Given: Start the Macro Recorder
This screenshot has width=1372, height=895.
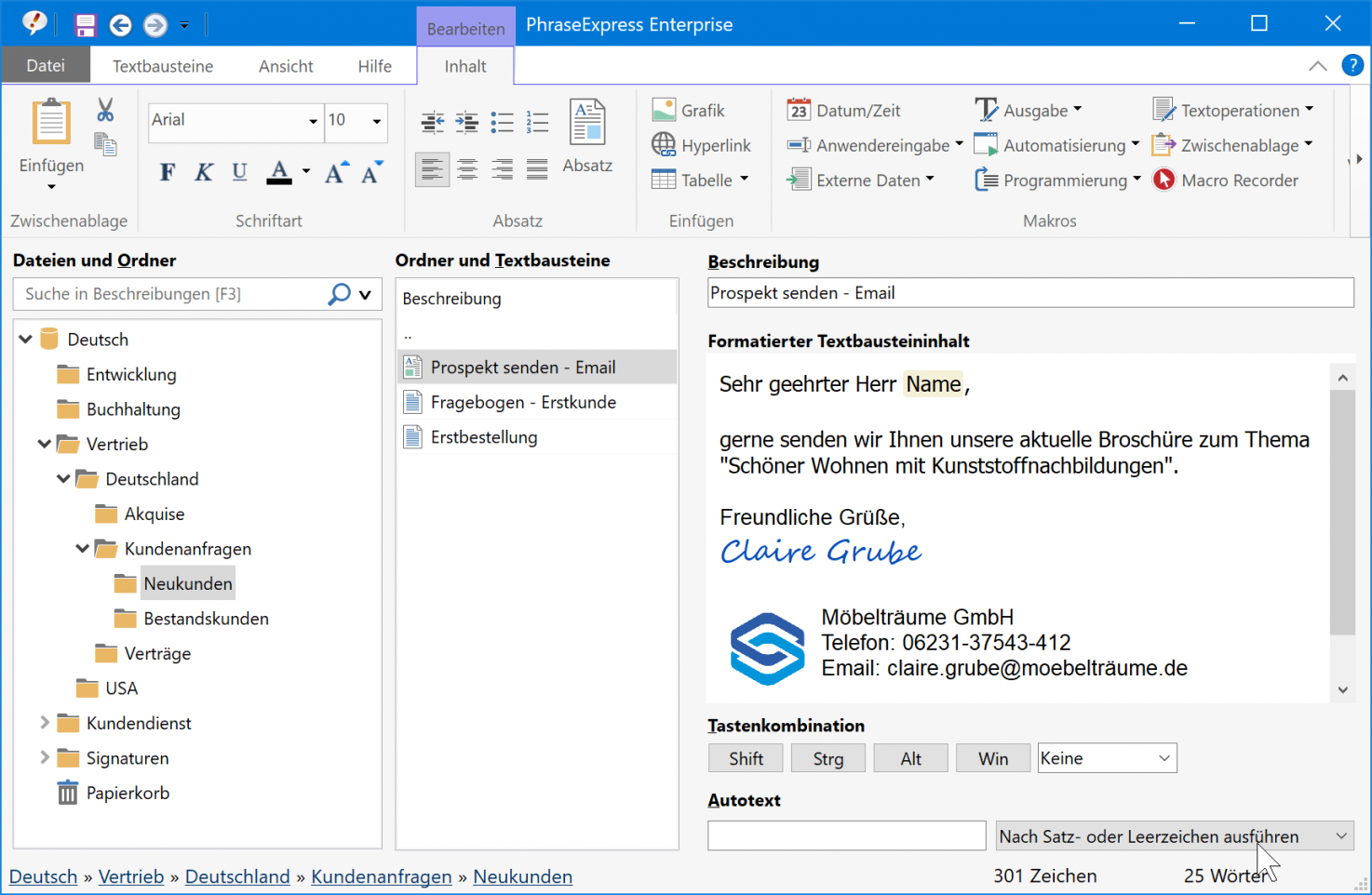Looking at the screenshot, I should point(1226,180).
